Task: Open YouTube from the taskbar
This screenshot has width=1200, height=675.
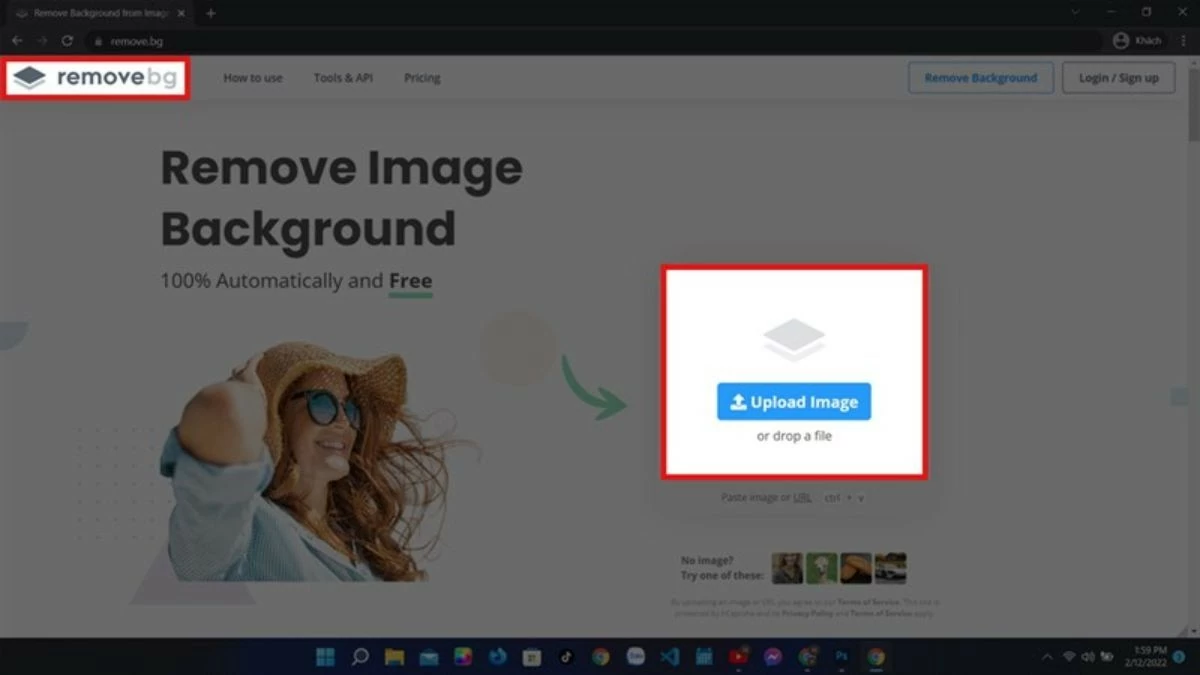Action: pos(739,657)
